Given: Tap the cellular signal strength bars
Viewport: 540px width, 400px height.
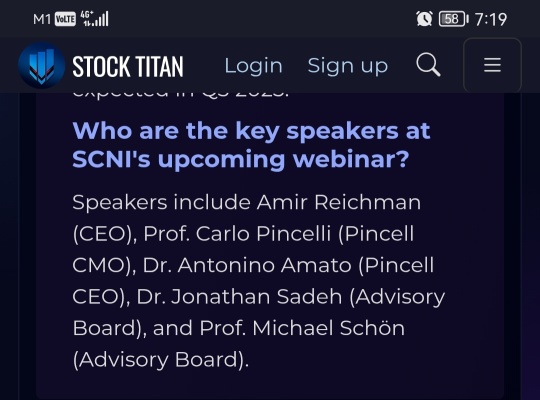Looking at the screenshot, I should click(102, 19).
